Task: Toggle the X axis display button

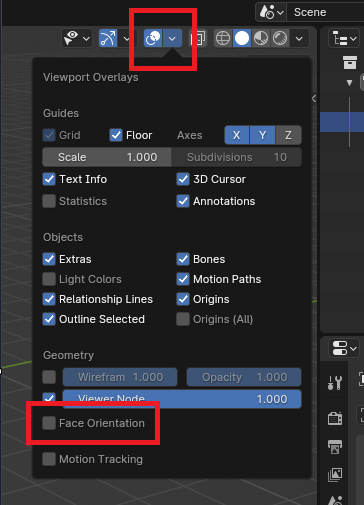Action: coord(237,135)
